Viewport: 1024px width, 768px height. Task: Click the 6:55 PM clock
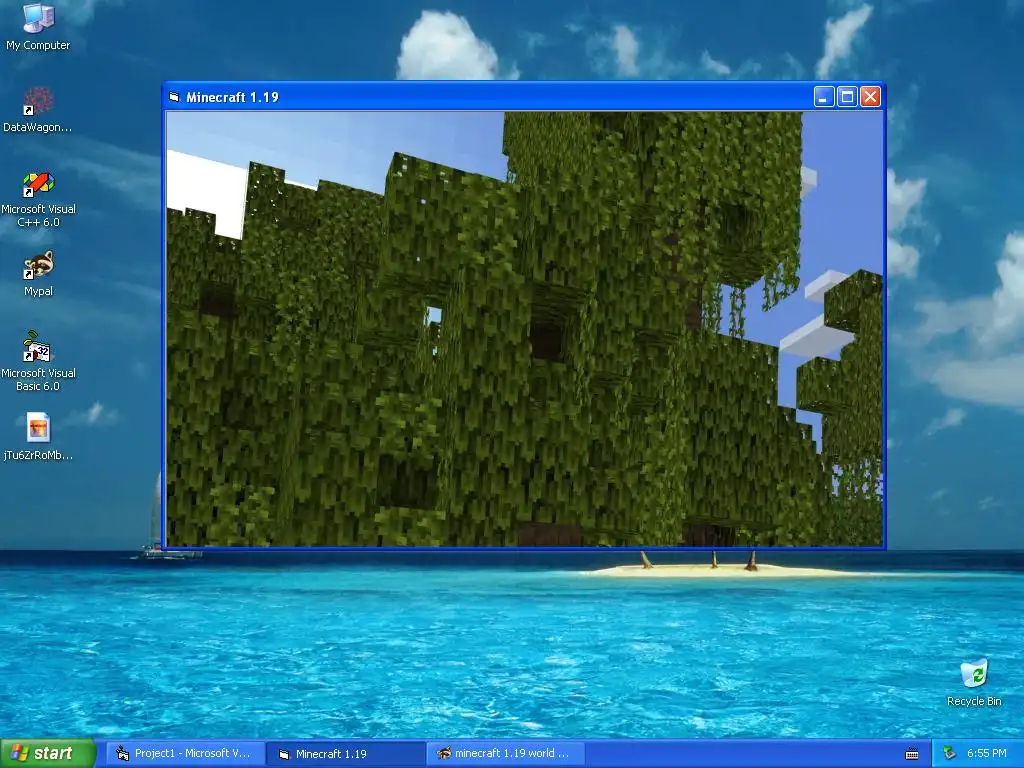(x=987, y=754)
